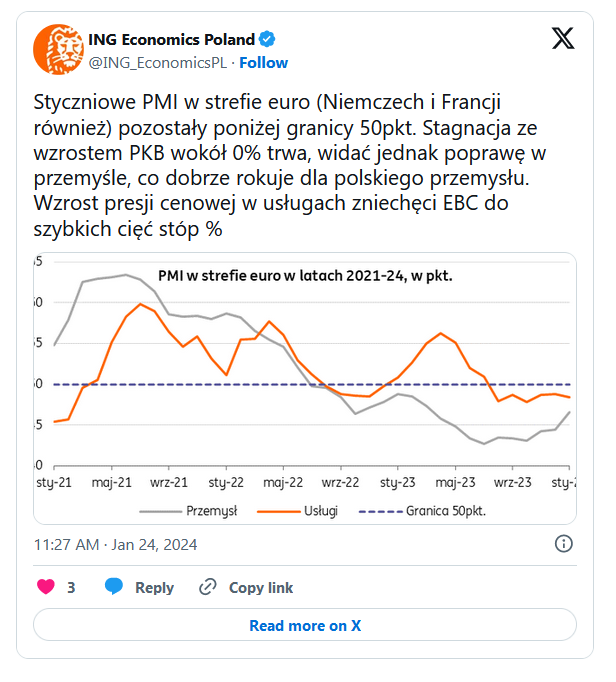Click the like count number 3
Screen dimensions: 616x682
(x=71, y=588)
